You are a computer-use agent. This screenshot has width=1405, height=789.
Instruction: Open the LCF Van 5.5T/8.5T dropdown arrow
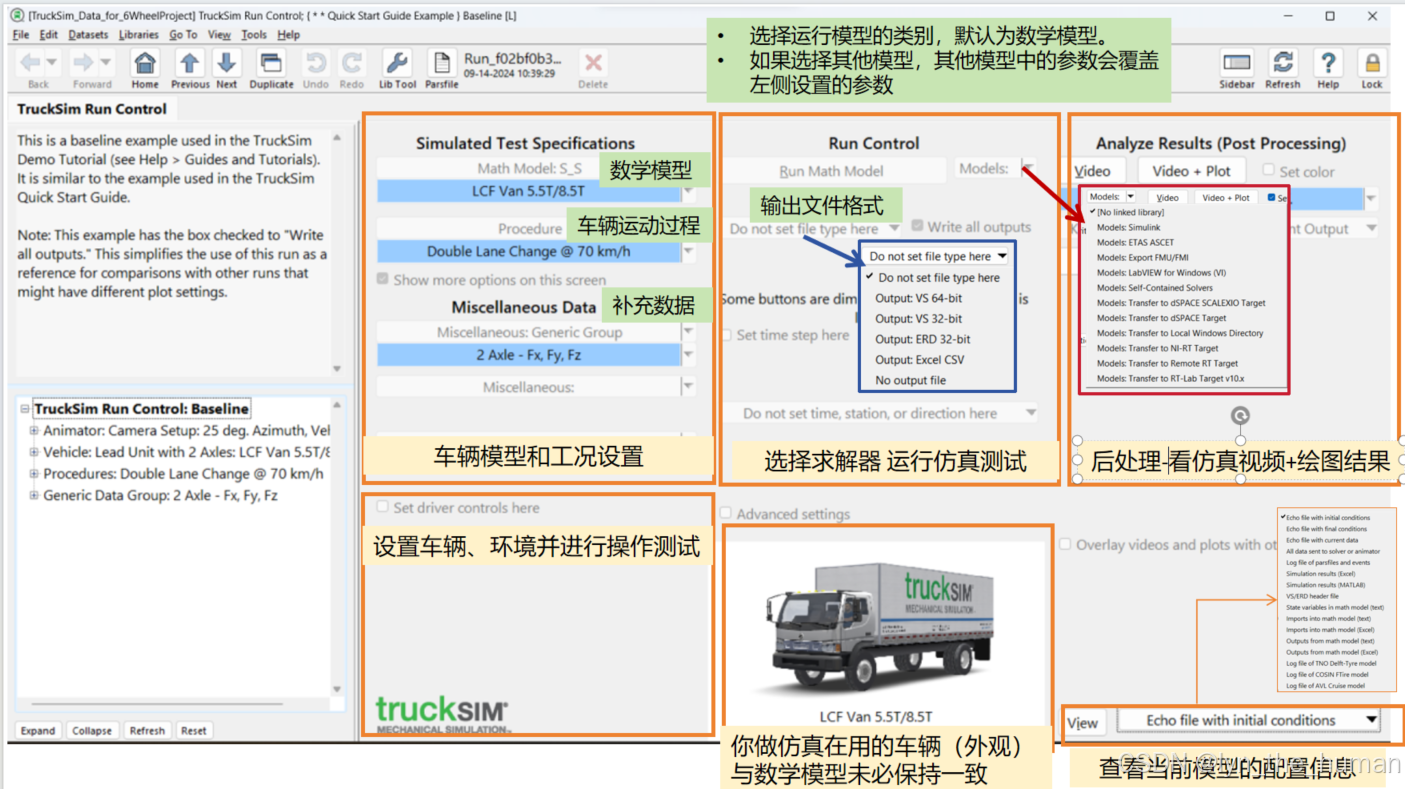[688, 191]
